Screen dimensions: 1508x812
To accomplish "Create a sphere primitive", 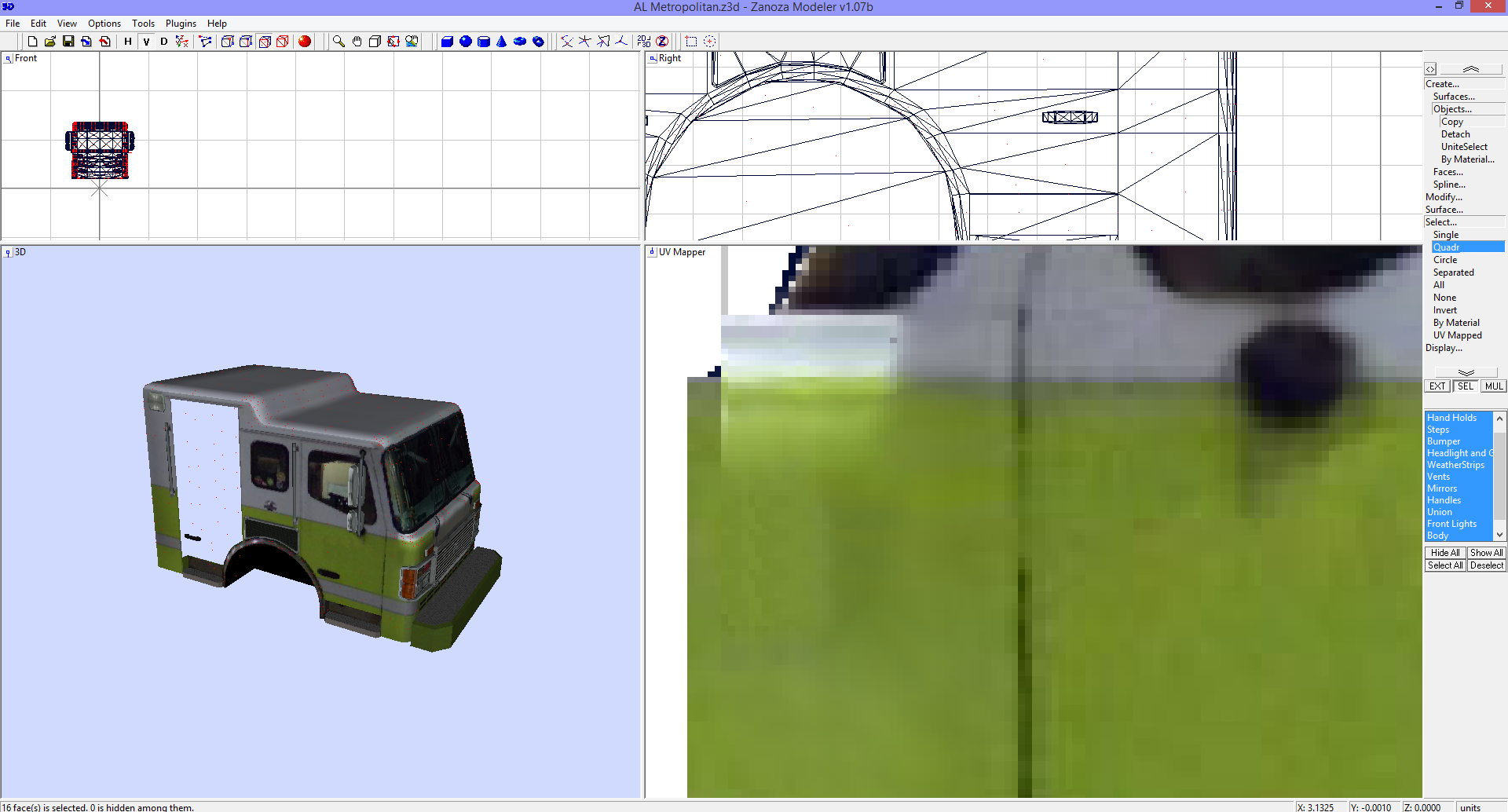I will pyautogui.click(x=466, y=41).
